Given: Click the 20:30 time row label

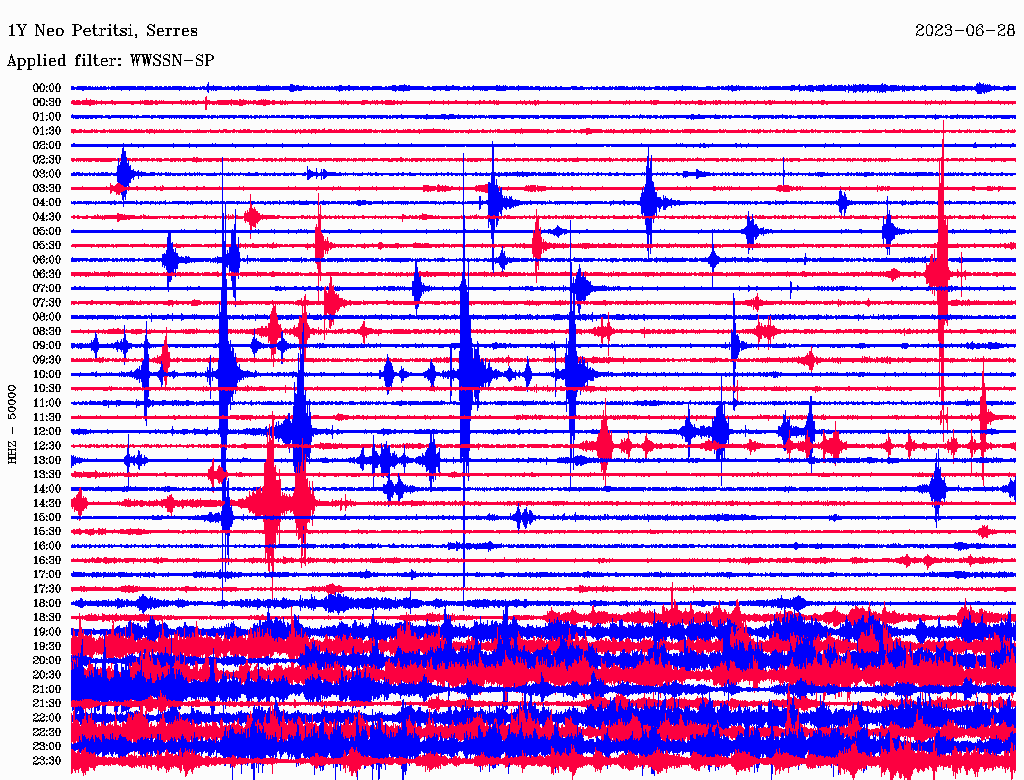Looking at the screenshot, I should pyautogui.click(x=47, y=675).
